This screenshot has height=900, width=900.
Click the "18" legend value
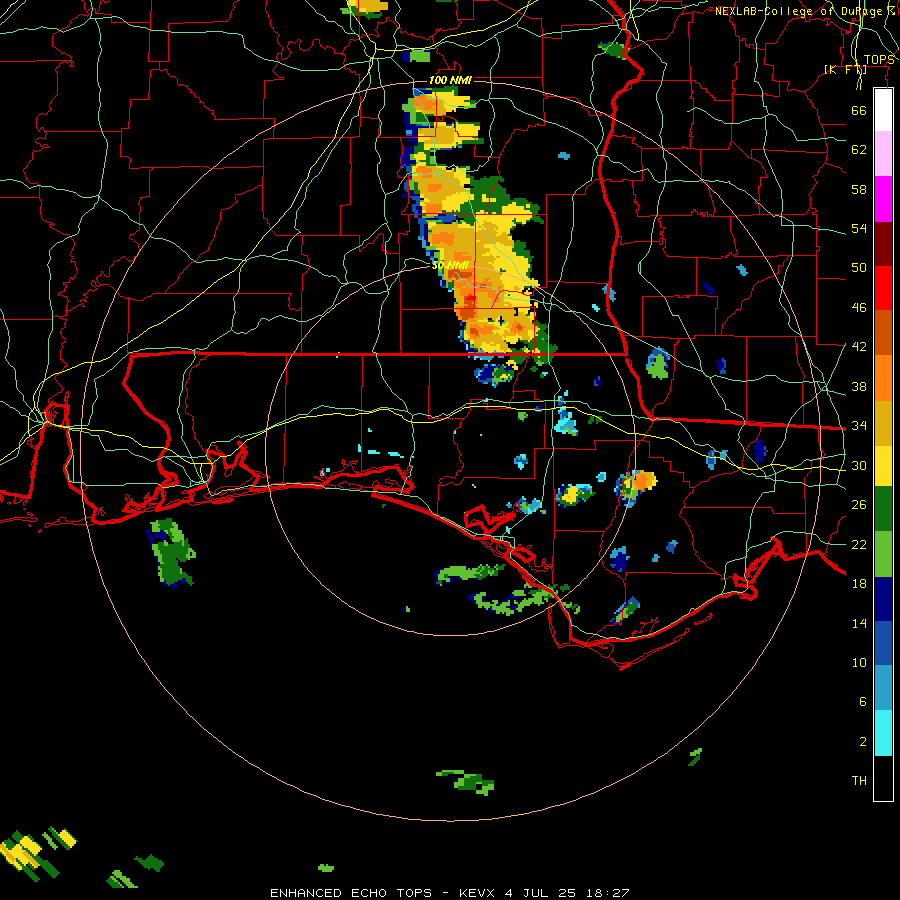coord(859,584)
